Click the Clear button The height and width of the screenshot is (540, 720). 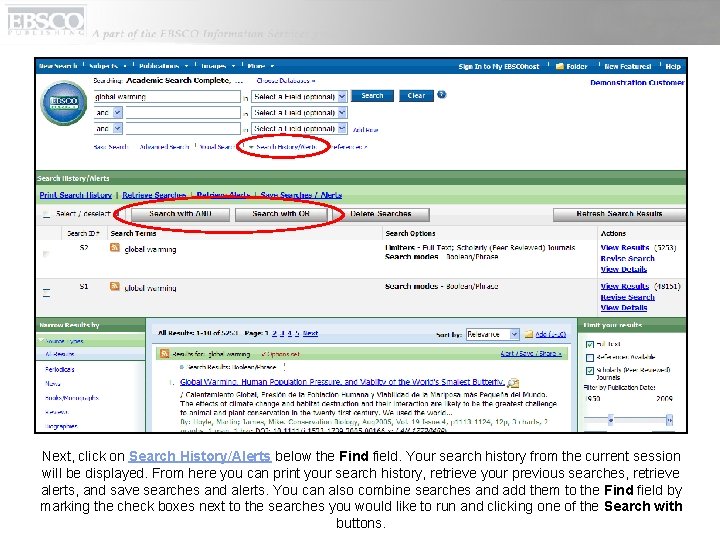tap(416, 96)
